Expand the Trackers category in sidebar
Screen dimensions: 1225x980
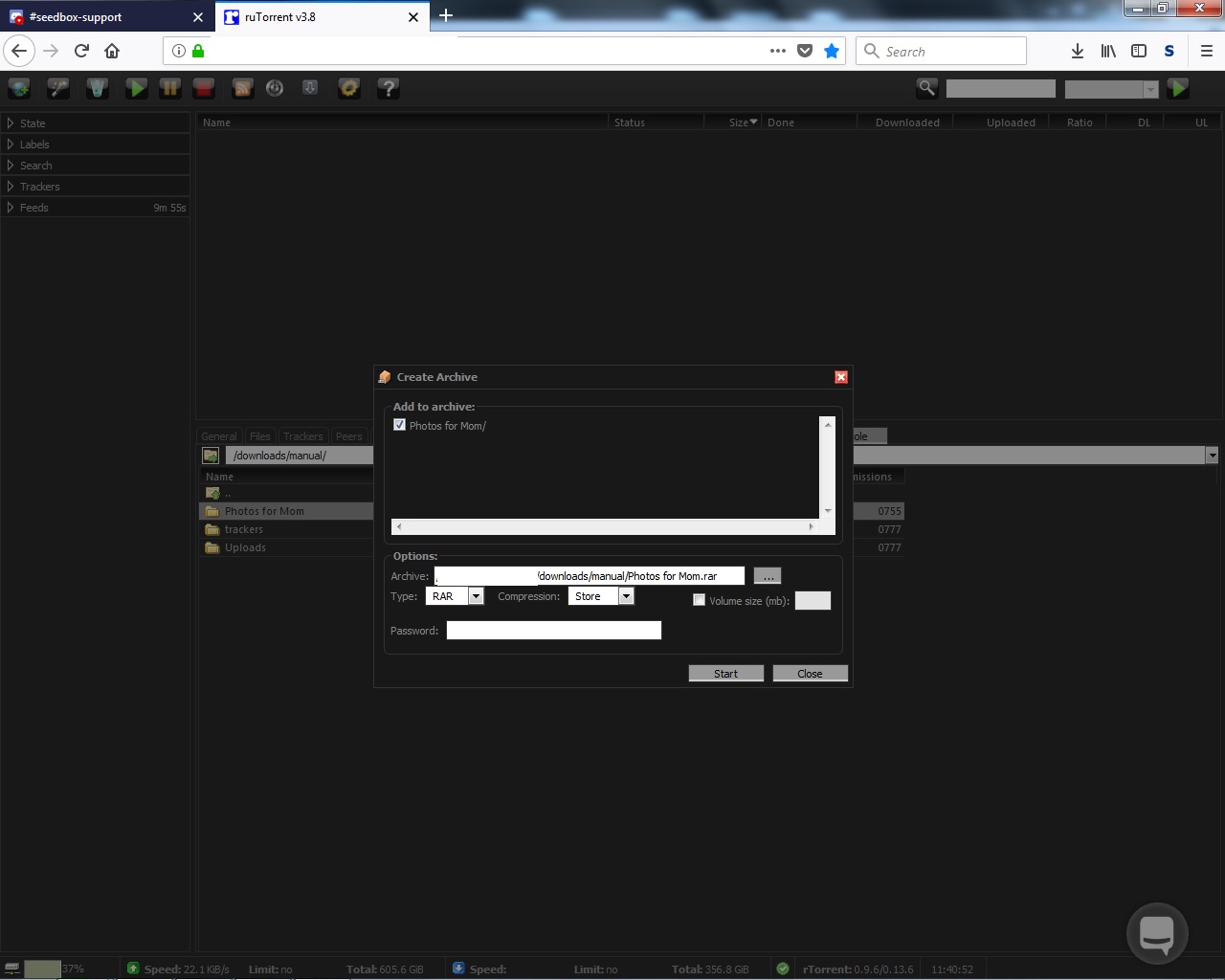[x=39, y=187]
